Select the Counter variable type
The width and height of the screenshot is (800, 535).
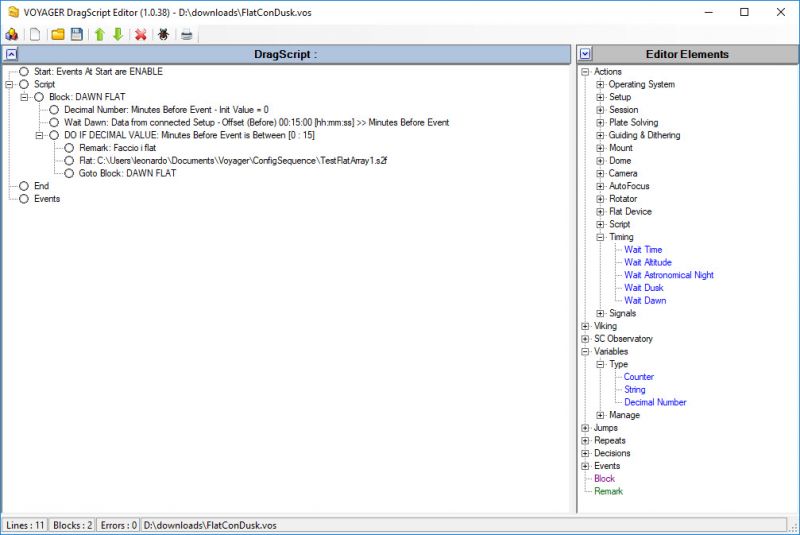638,376
